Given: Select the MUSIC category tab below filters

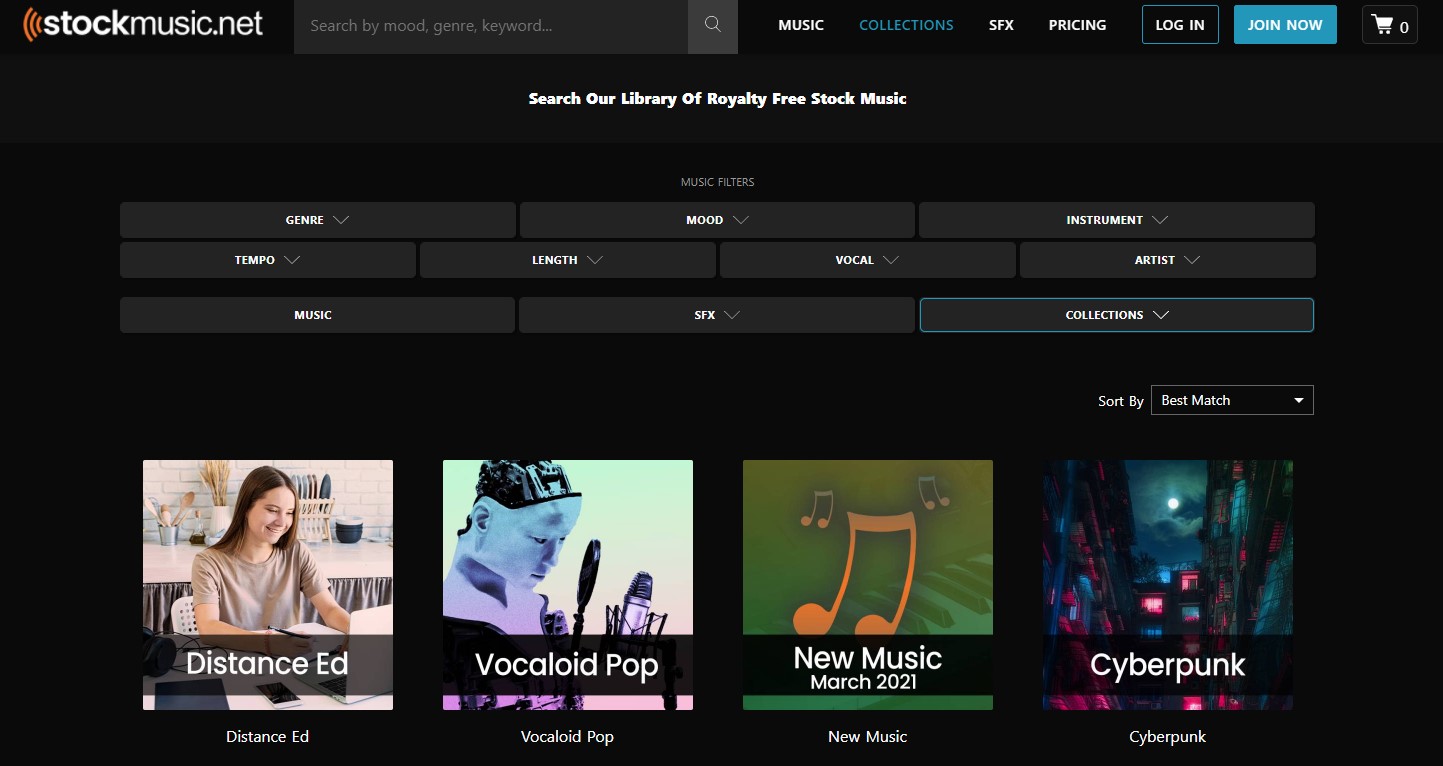Looking at the screenshot, I should [313, 315].
